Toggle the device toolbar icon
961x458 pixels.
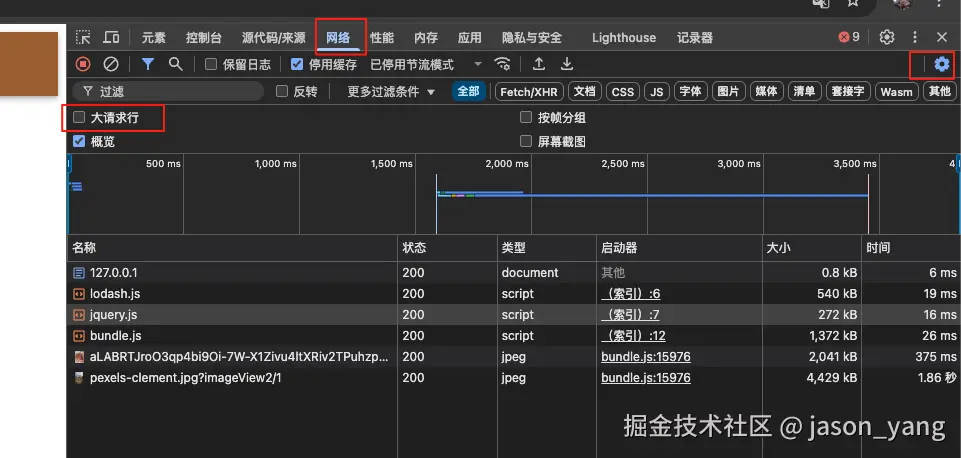pyautogui.click(x=111, y=37)
